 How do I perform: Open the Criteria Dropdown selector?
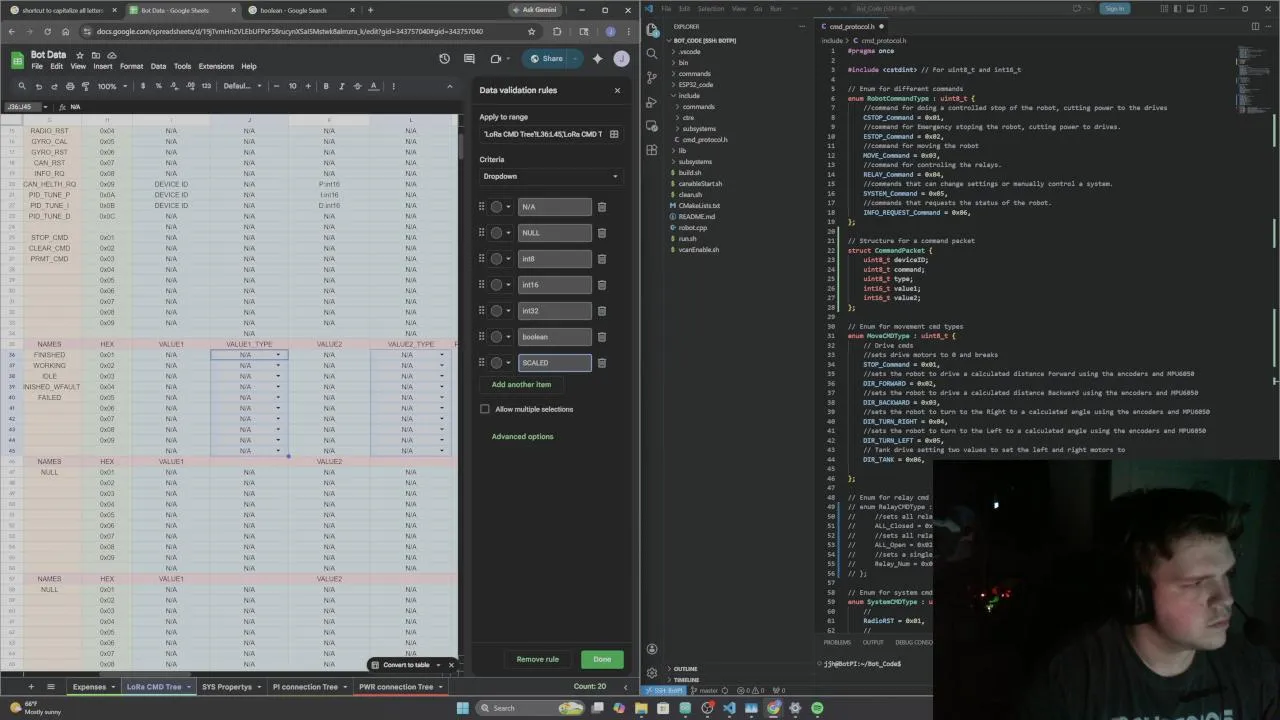[x=551, y=177]
